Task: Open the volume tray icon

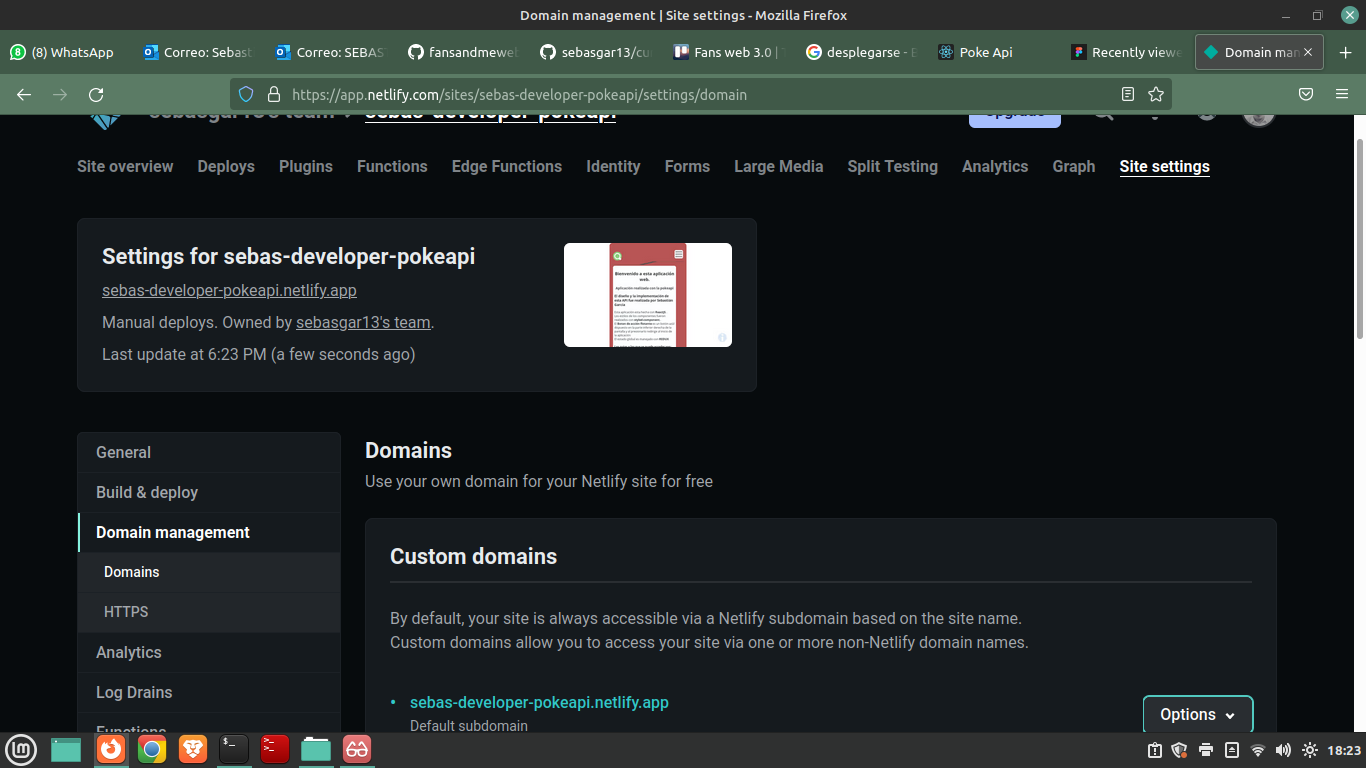Action: pos(1283,750)
